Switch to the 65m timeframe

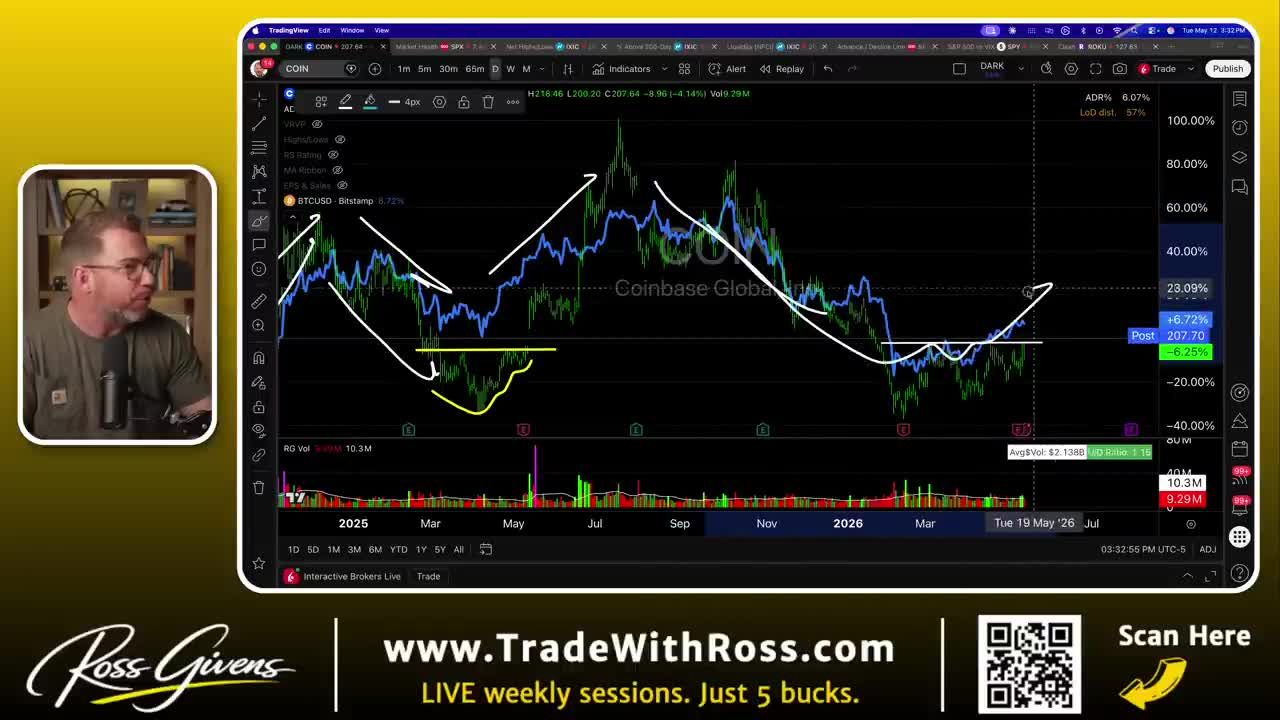pos(475,69)
